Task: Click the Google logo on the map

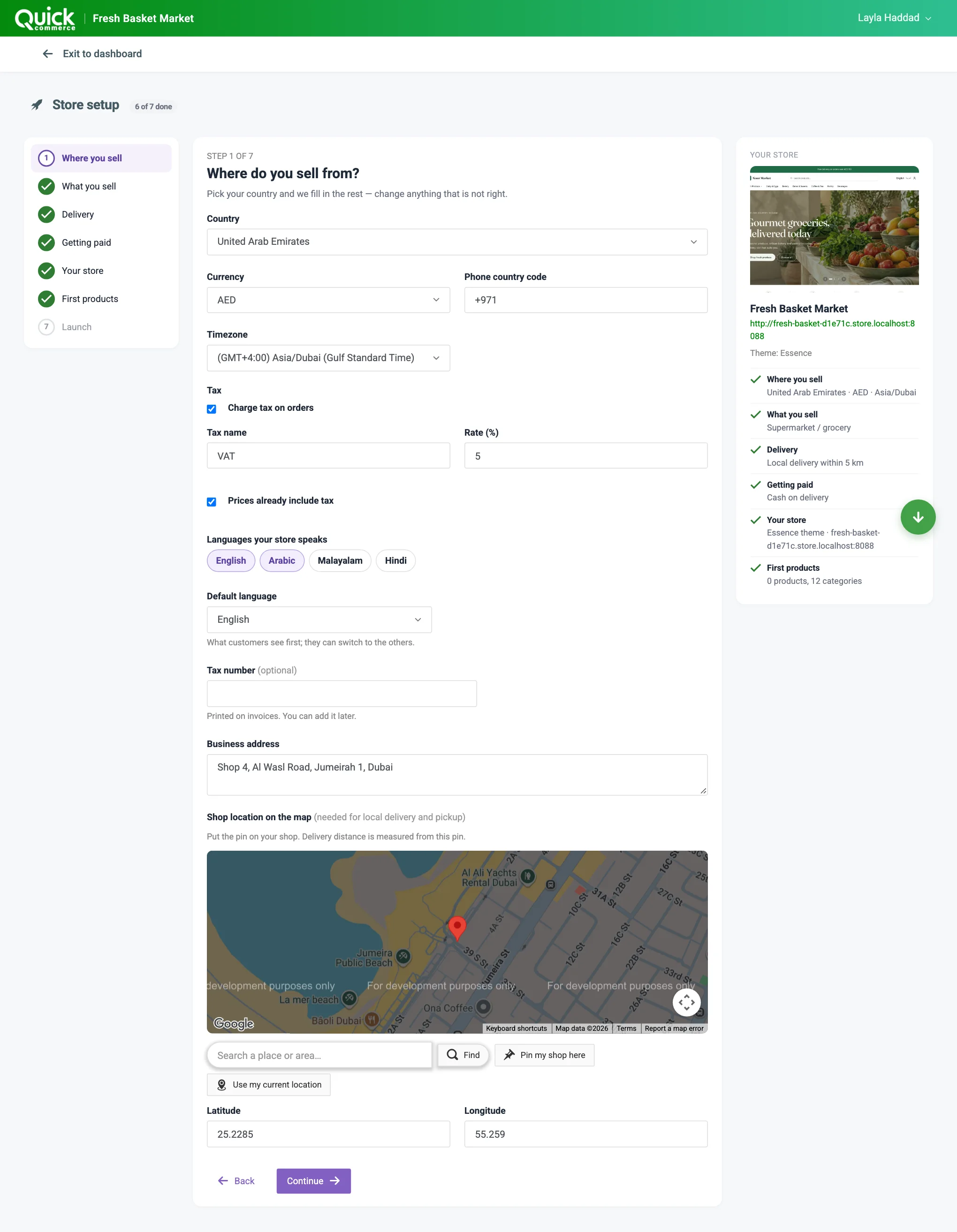Action: [x=234, y=1023]
